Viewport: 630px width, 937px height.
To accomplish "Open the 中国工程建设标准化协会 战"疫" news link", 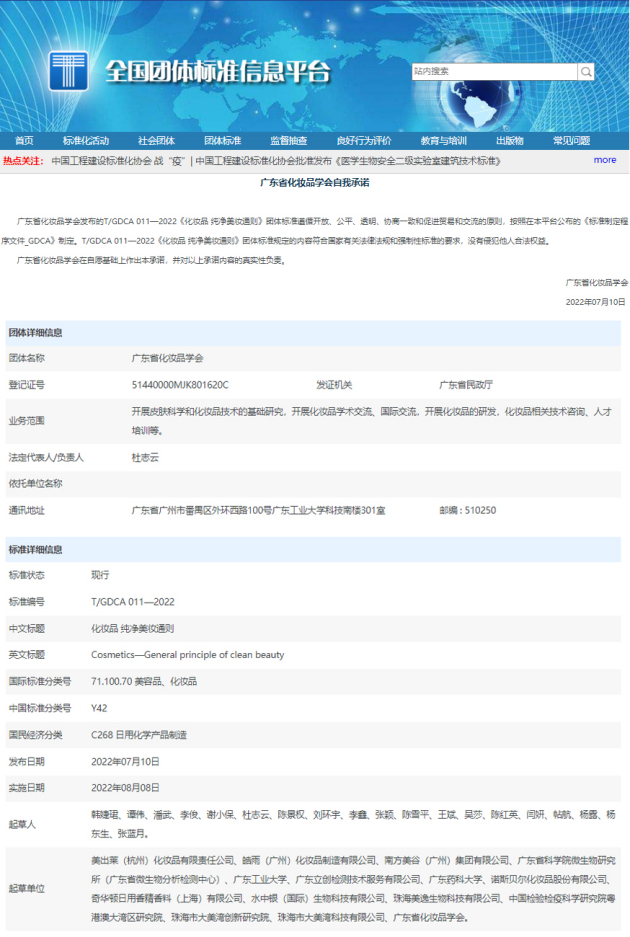I will pyautogui.click(x=118, y=161).
